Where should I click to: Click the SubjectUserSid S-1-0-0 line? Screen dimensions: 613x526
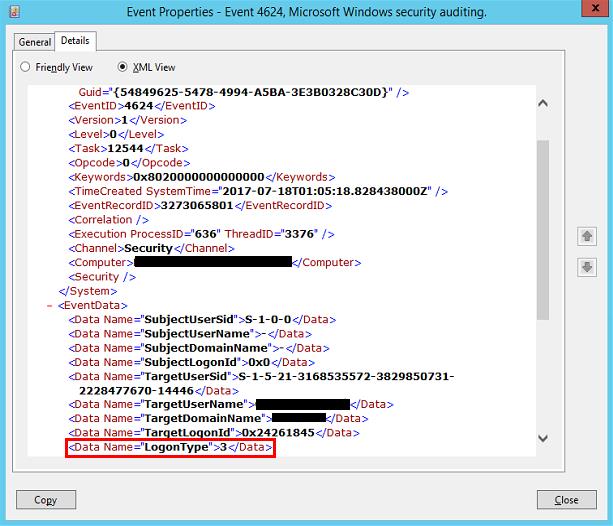pos(202,320)
